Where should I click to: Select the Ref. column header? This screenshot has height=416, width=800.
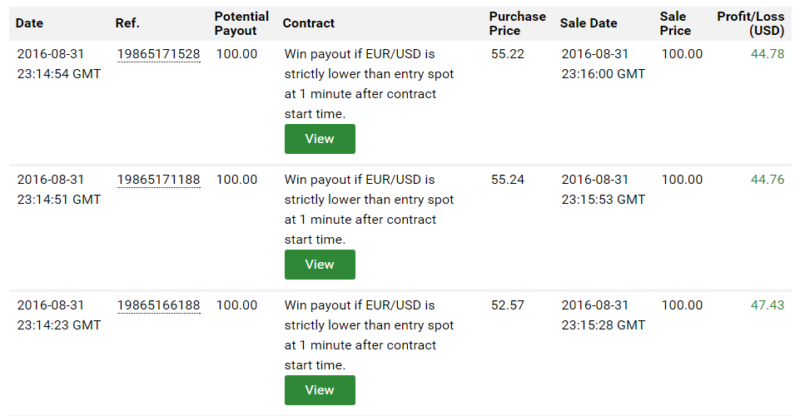coord(128,23)
